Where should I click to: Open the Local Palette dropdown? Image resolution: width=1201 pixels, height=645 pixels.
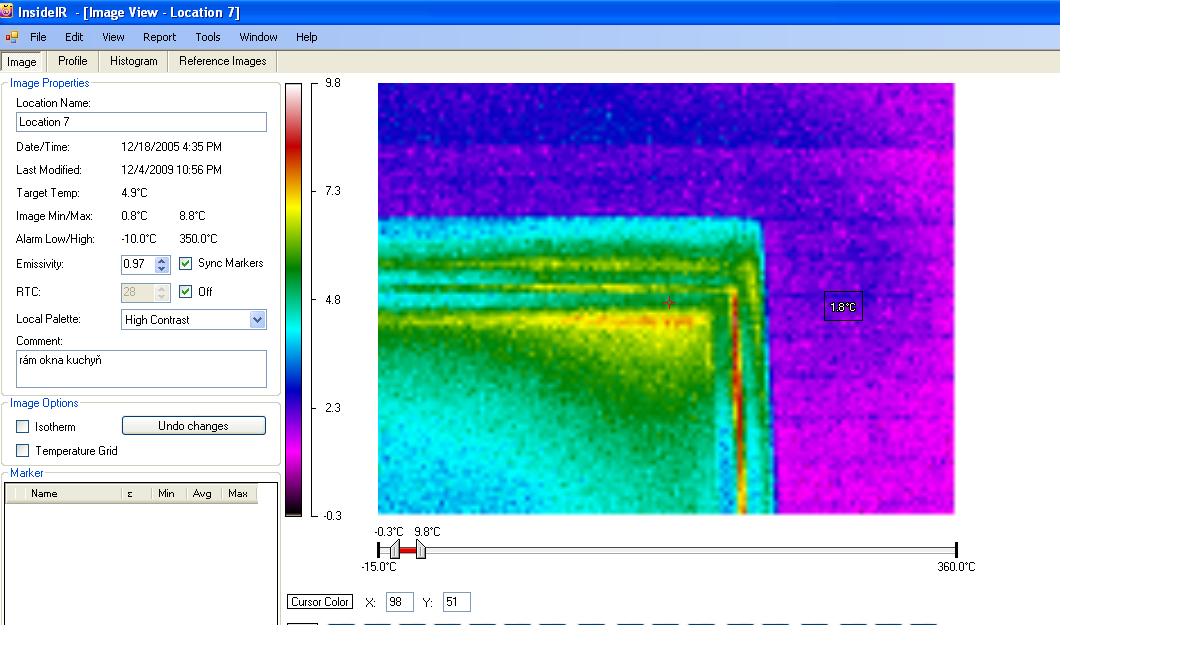coord(257,320)
